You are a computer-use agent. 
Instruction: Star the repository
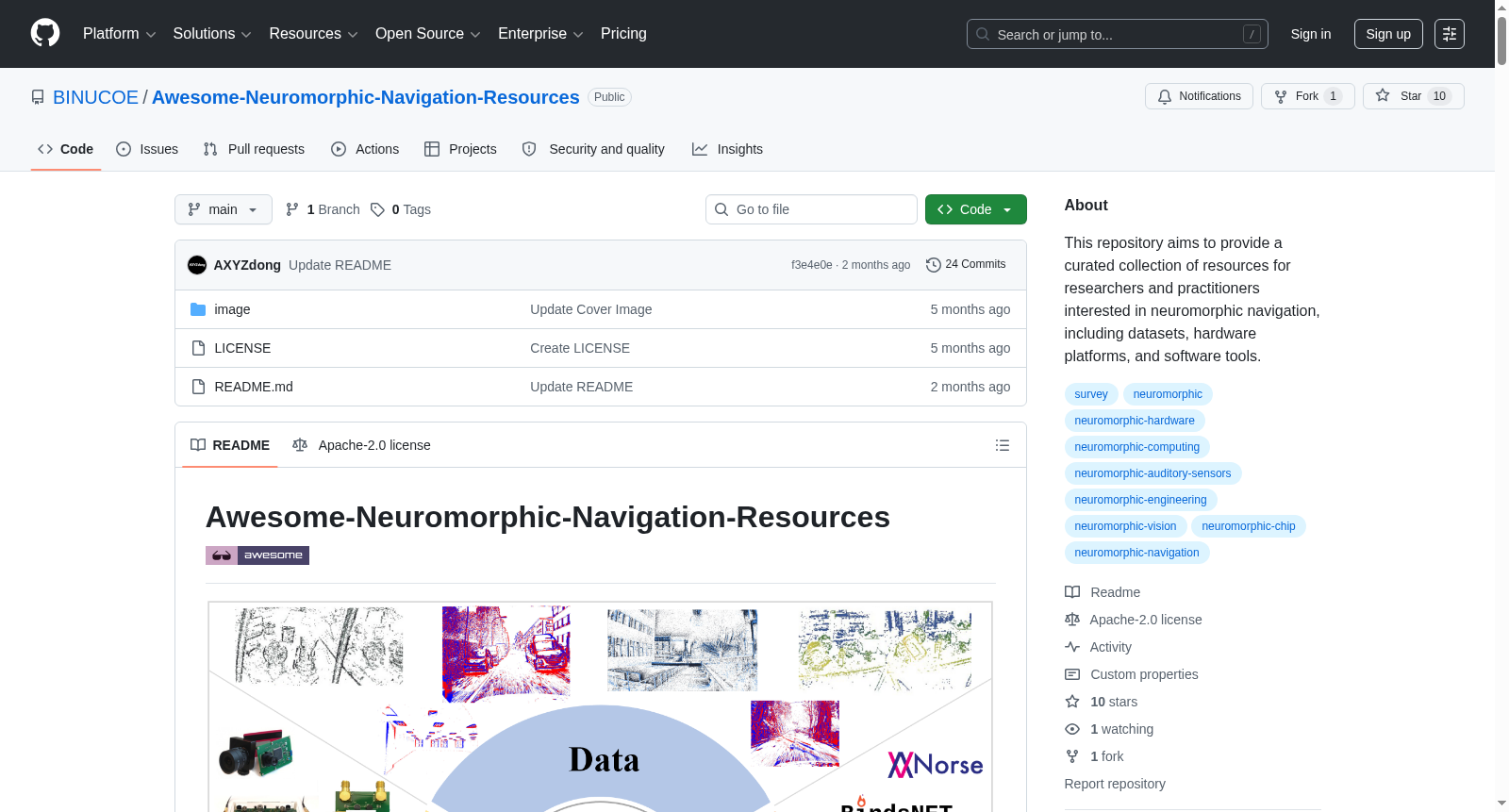point(1413,96)
